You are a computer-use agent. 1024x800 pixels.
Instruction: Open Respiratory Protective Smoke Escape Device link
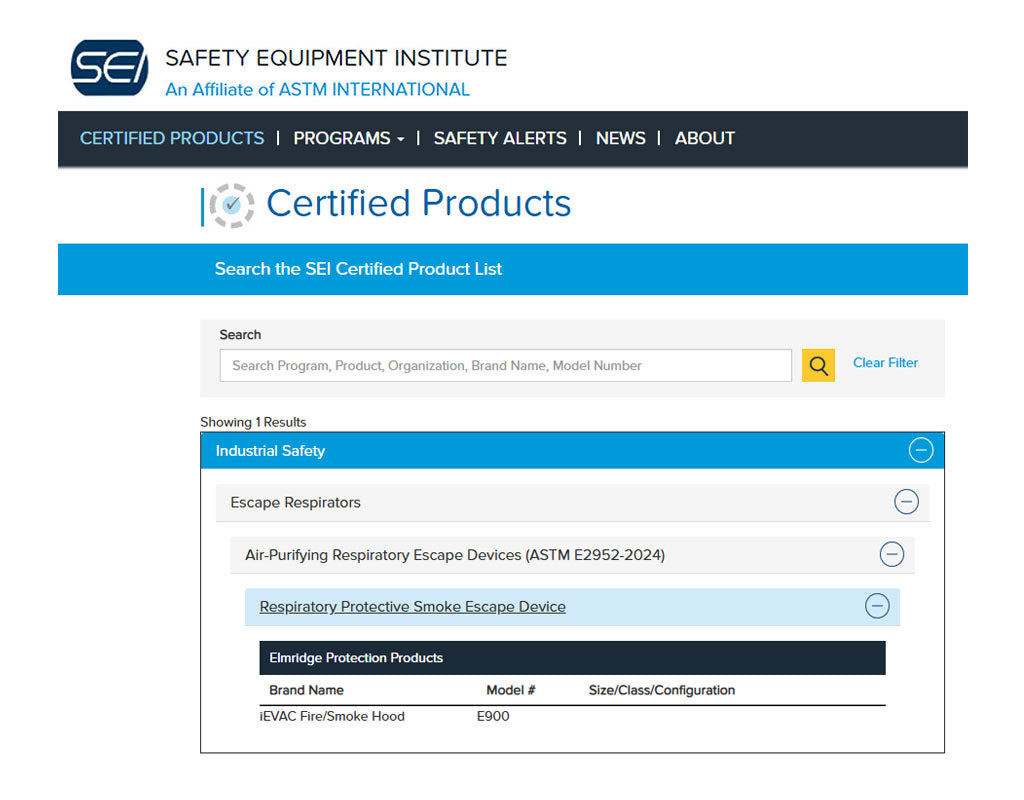tap(413, 607)
